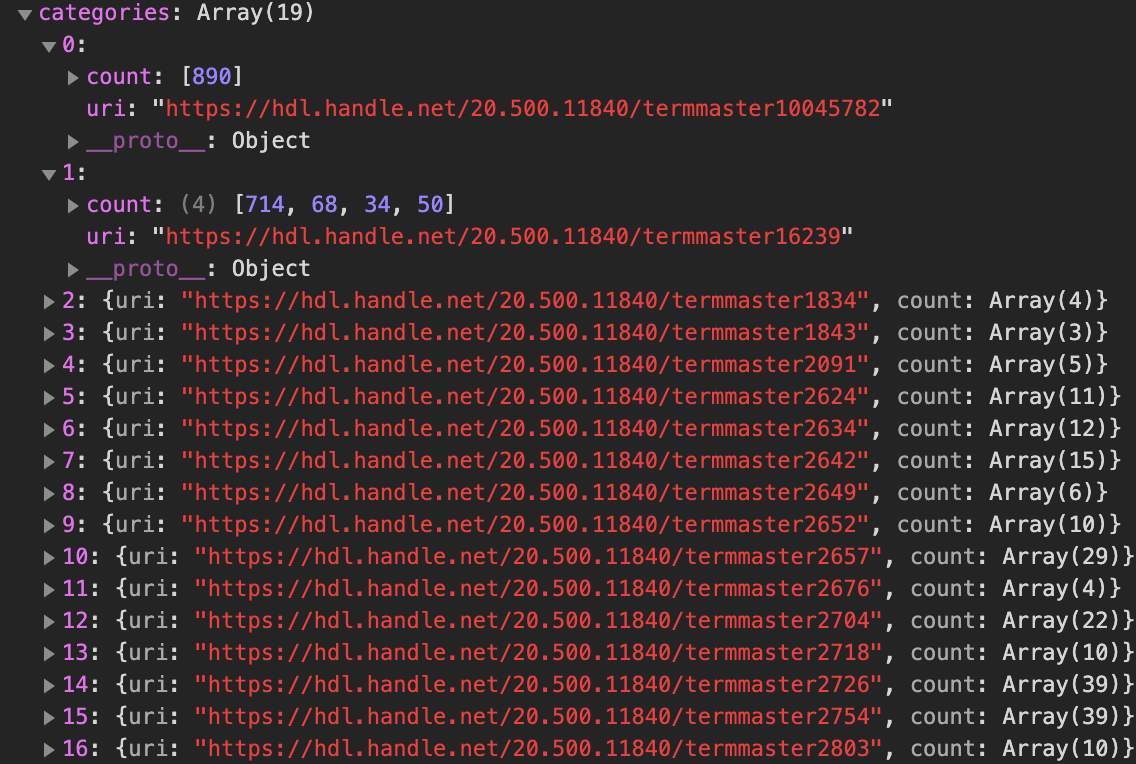Image resolution: width=1136 pixels, height=764 pixels.
Task: Click the termmaster10045782 uri string
Action: (x=522, y=109)
